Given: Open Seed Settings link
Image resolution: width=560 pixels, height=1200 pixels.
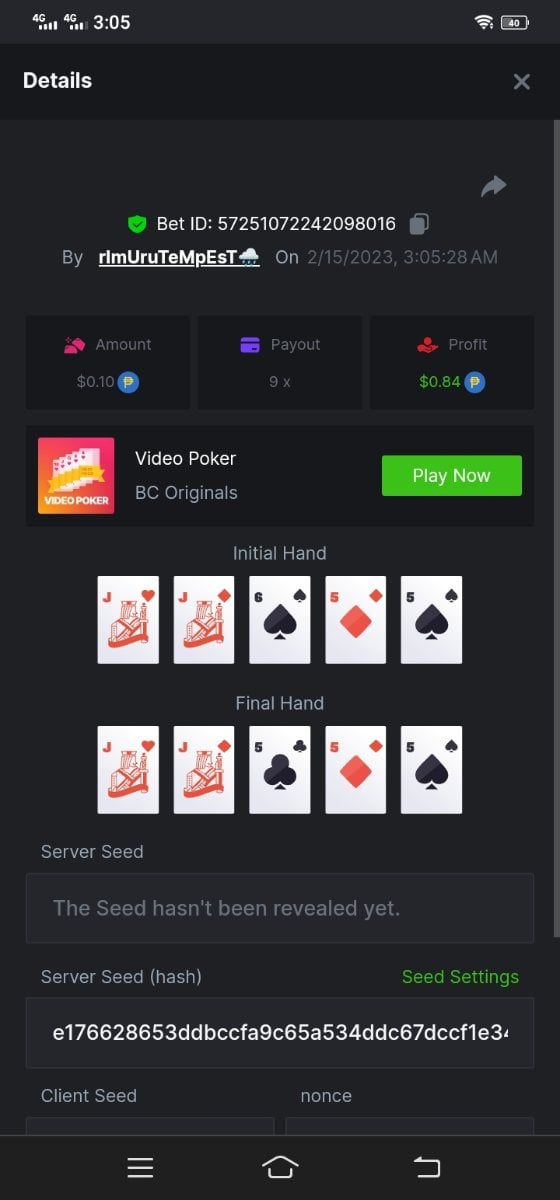Looking at the screenshot, I should [x=460, y=977].
